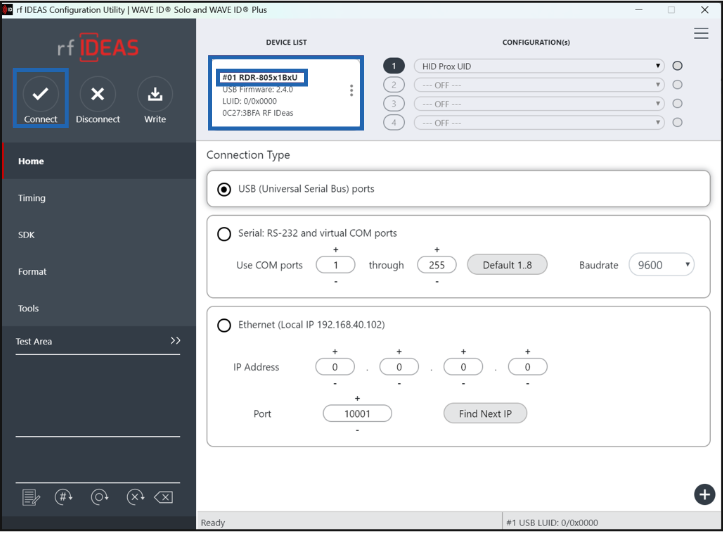Open configuration 2 OFF dropdown
Image resolution: width=723 pixels, height=535 pixels.
click(539, 85)
